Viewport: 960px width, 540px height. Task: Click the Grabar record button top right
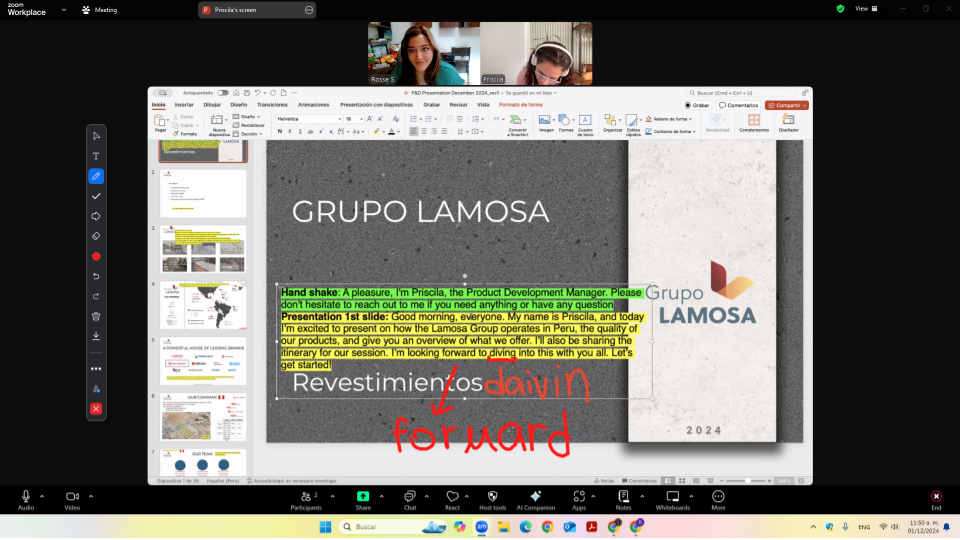pos(697,105)
